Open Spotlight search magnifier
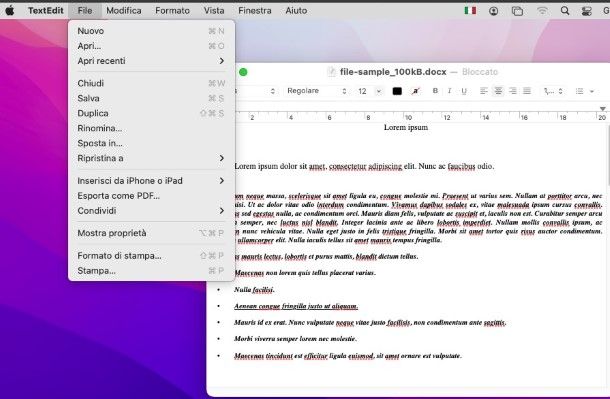This screenshot has width=610, height=399. tap(565, 10)
